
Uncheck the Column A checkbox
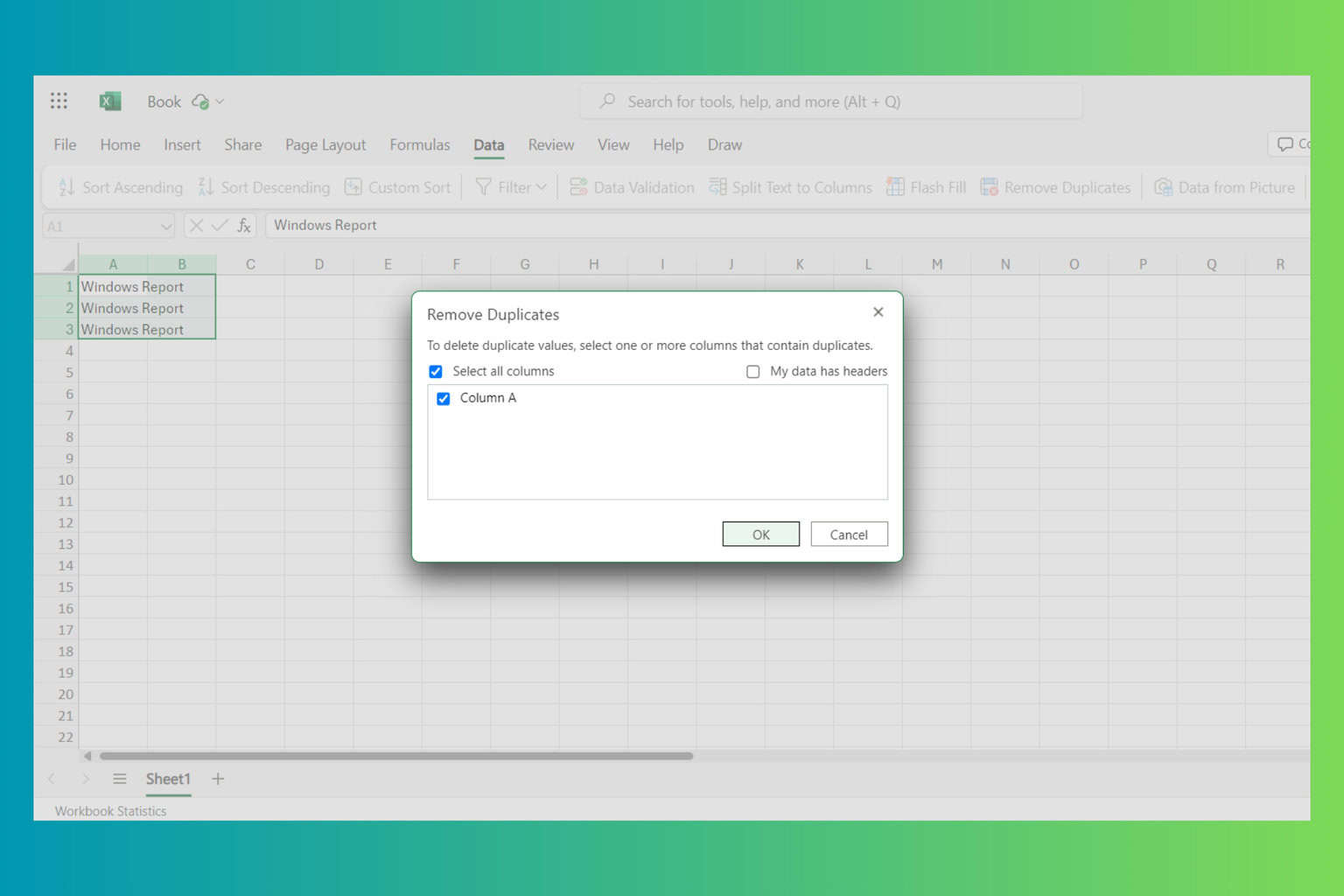pos(444,399)
